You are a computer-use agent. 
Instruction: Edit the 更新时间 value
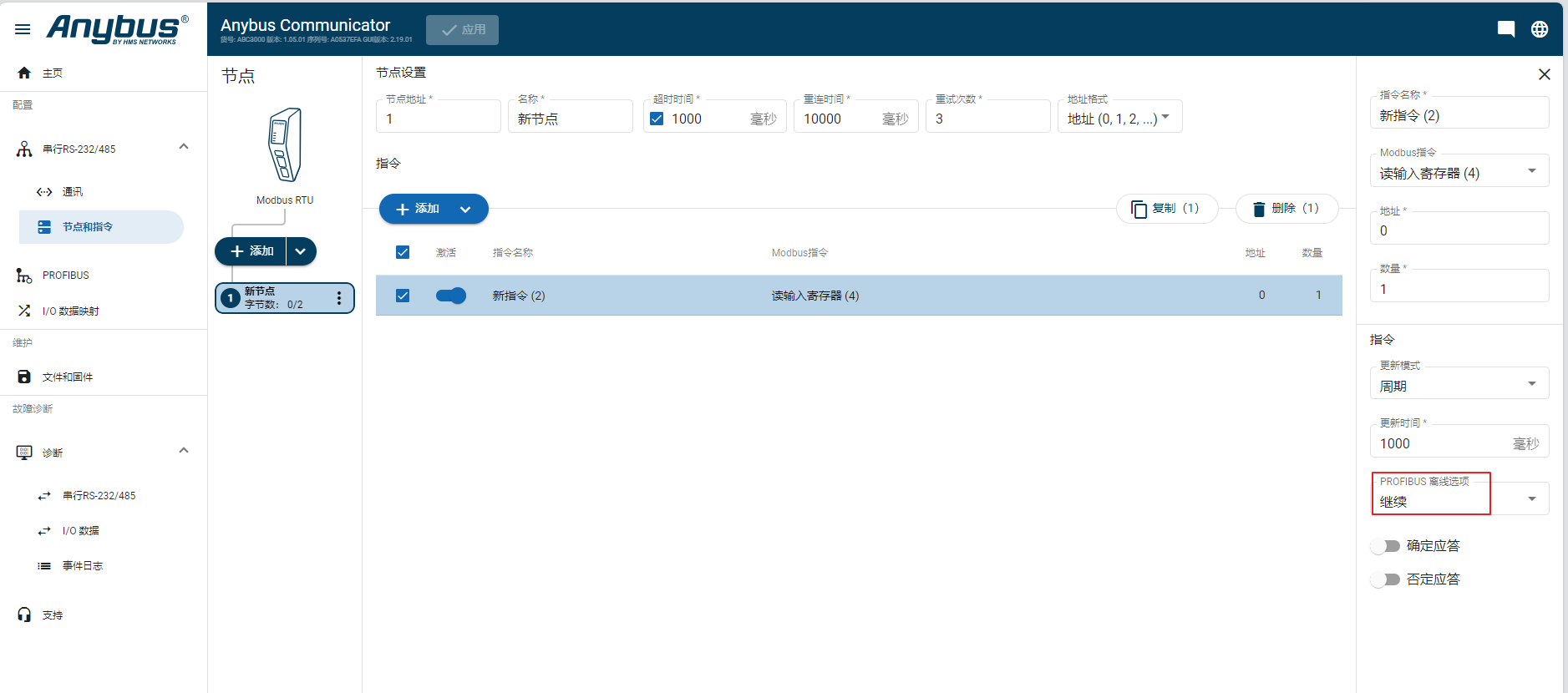(x=1459, y=441)
